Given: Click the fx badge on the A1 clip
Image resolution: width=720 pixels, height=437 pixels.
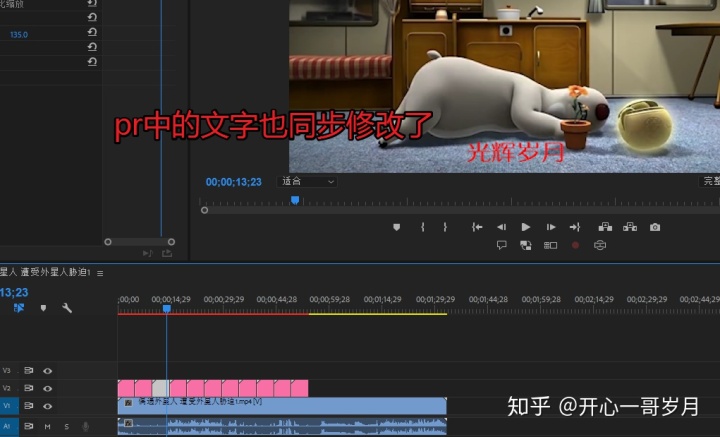Looking at the screenshot, I should (x=129, y=423).
